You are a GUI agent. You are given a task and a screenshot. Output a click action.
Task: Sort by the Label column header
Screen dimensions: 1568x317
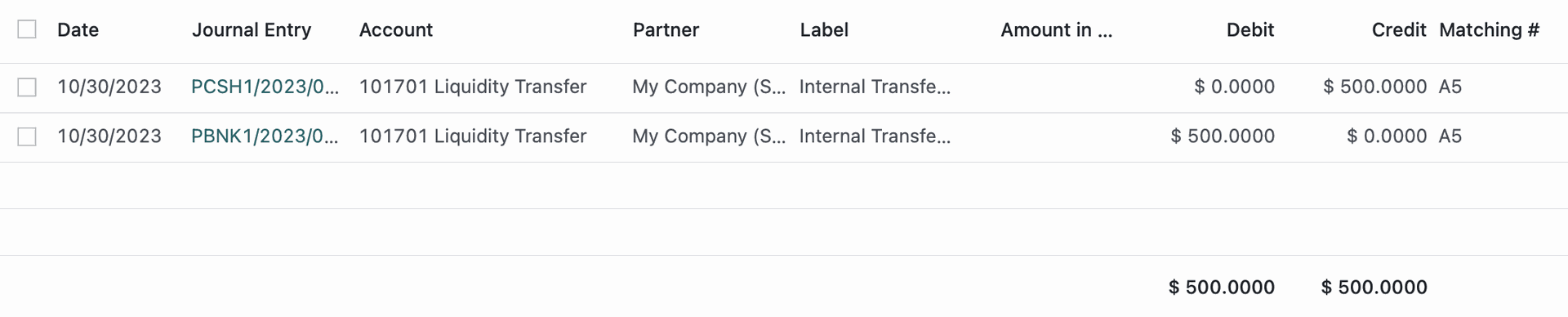click(x=824, y=30)
